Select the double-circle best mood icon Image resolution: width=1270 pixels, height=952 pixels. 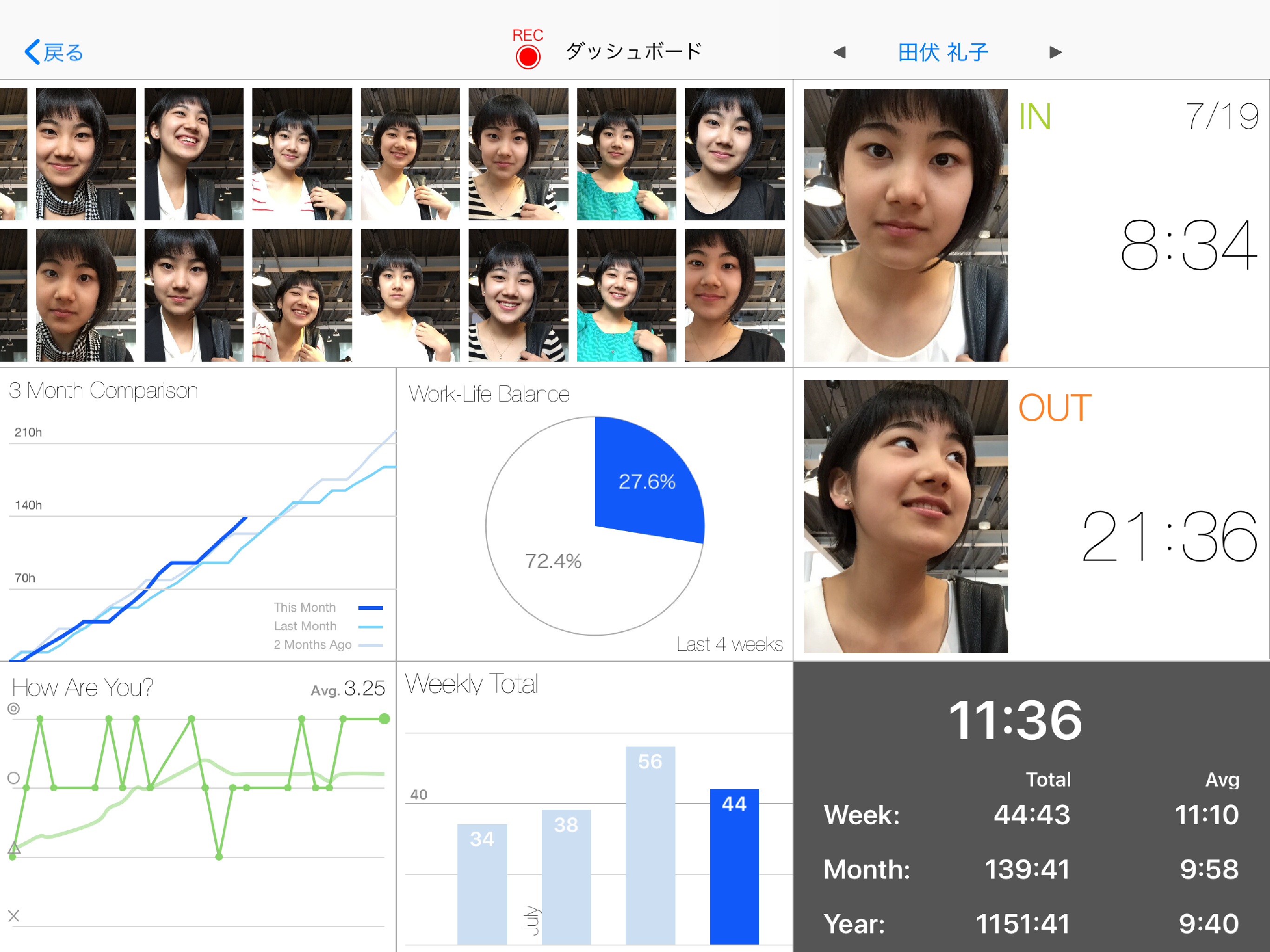(x=14, y=708)
